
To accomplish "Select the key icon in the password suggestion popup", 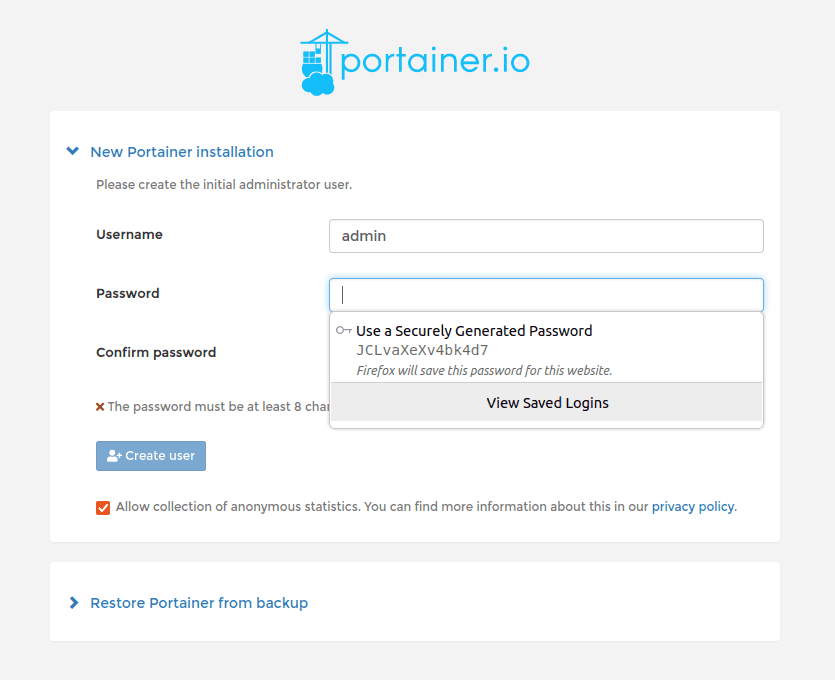I will coord(343,330).
